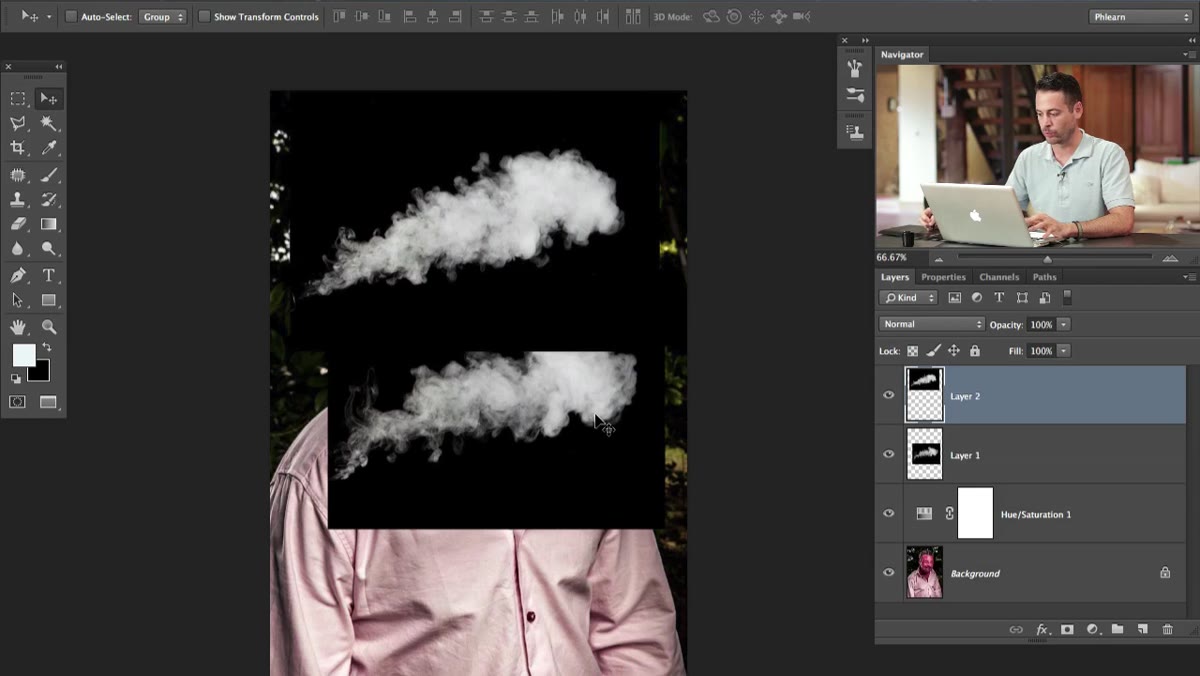This screenshot has height=676, width=1200.
Task: Collapse toolbox panel double-arrow
Action: tap(58, 66)
